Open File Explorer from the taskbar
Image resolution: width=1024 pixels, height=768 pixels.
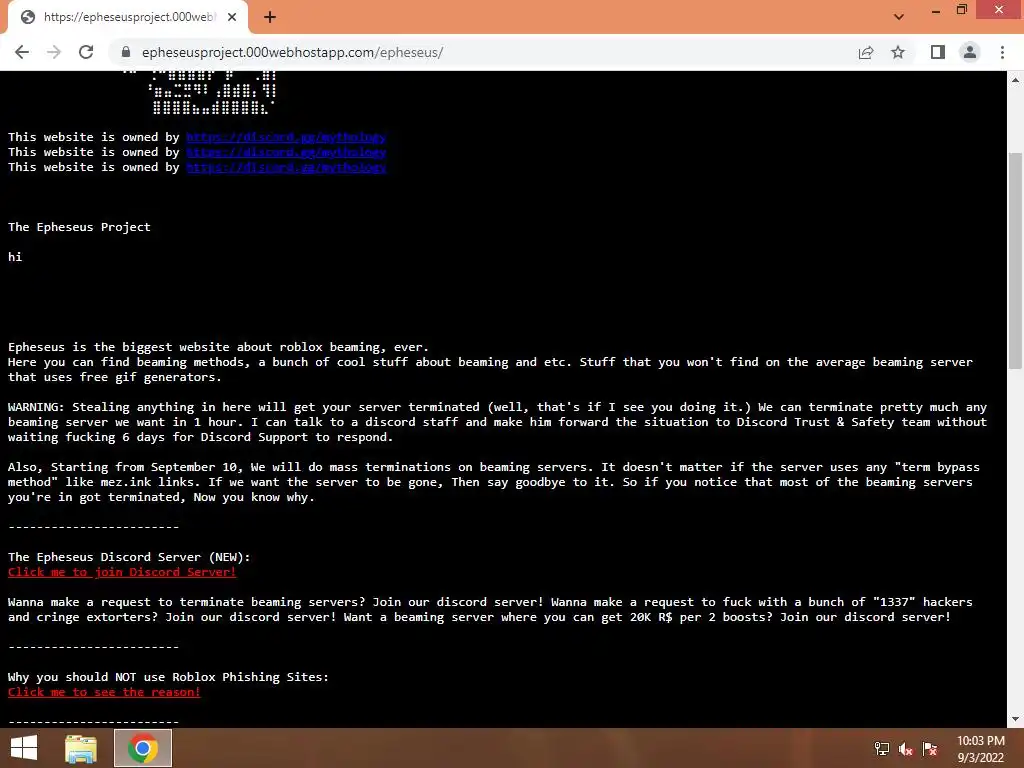pyautogui.click(x=81, y=748)
